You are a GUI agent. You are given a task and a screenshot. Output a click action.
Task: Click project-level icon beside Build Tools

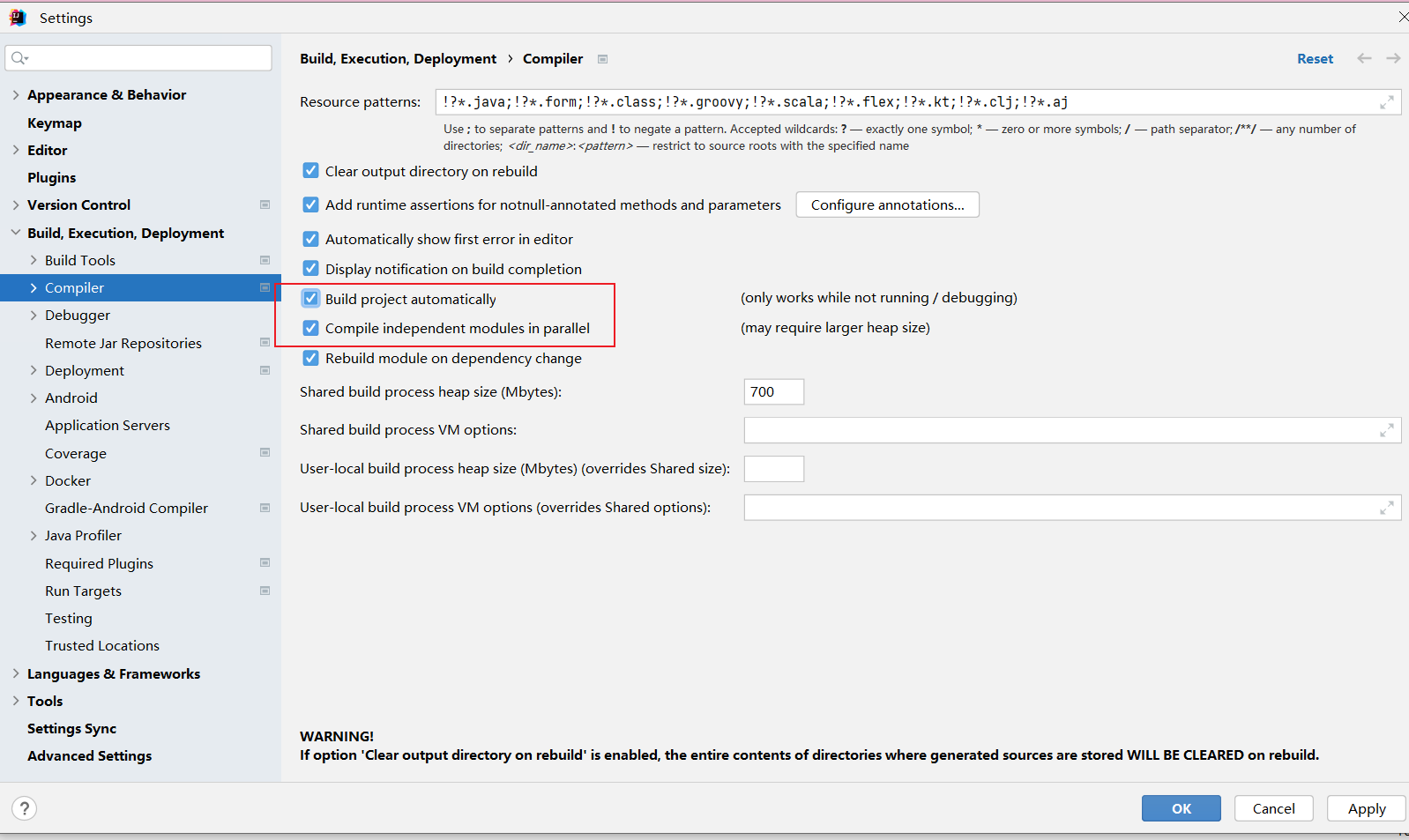click(x=265, y=260)
